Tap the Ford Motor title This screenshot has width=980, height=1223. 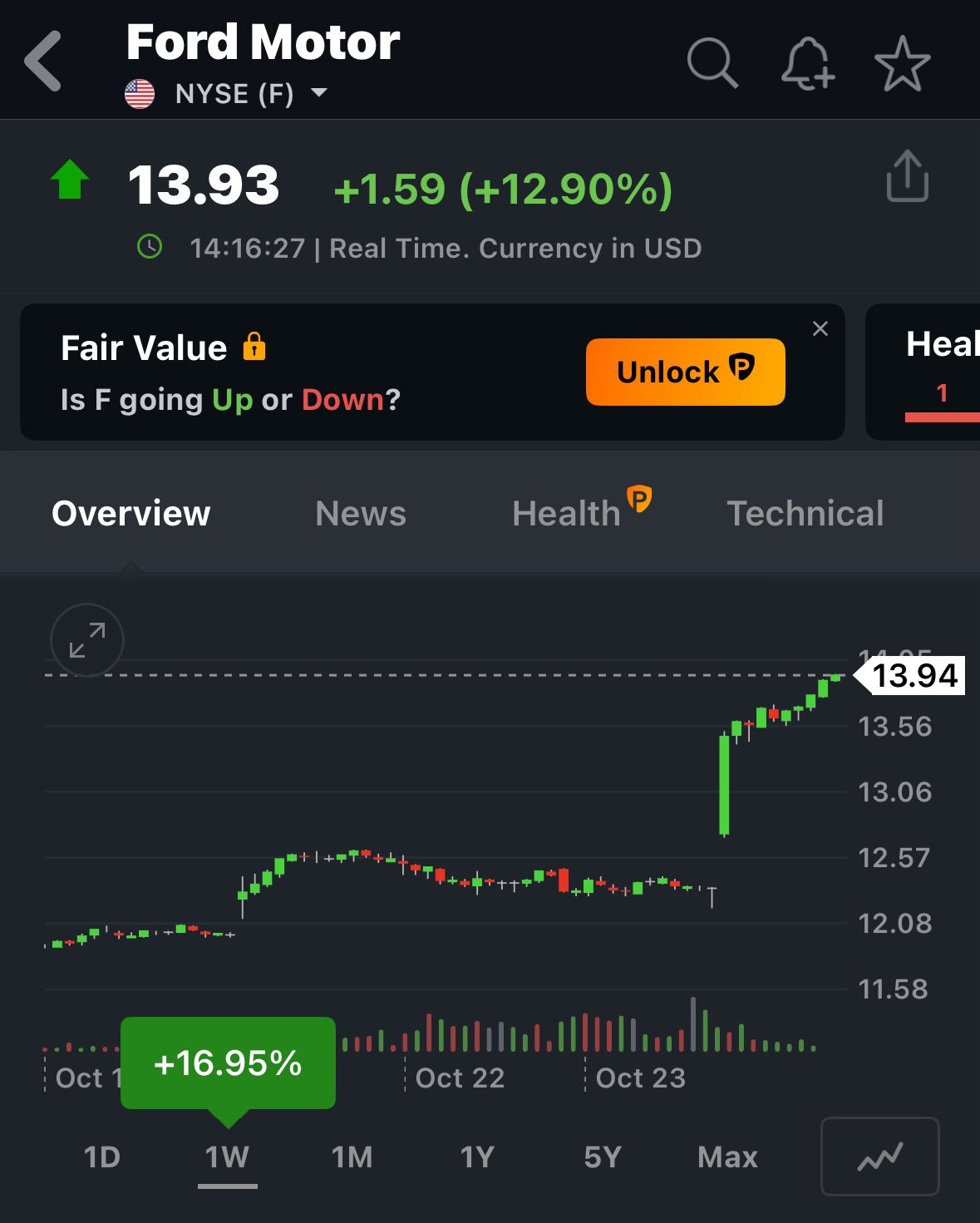pos(263,42)
